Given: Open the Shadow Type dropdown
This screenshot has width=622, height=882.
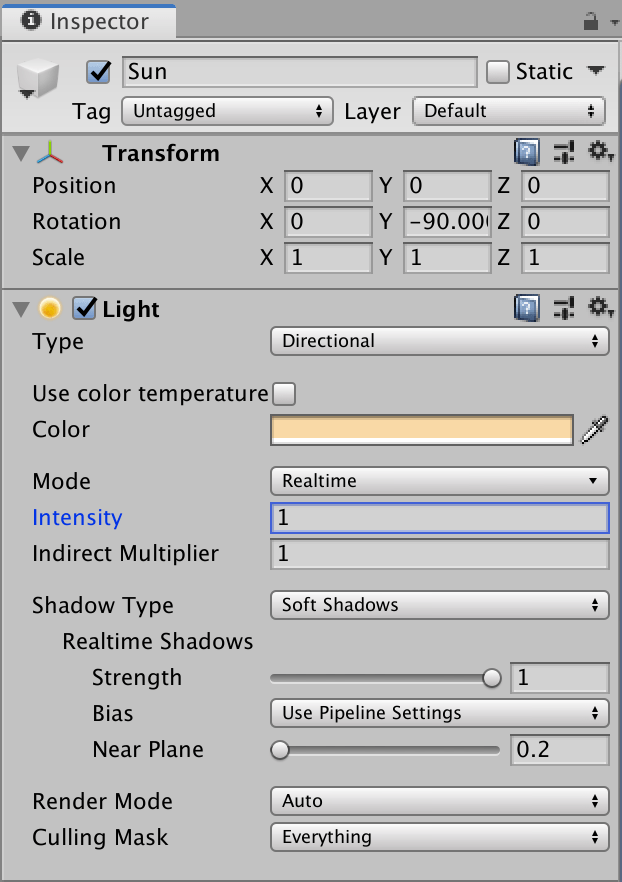Looking at the screenshot, I should (439, 605).
